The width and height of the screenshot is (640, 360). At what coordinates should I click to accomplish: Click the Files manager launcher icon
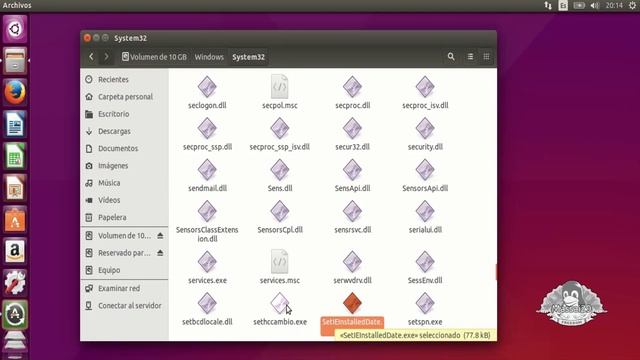[x=15, y=60]
